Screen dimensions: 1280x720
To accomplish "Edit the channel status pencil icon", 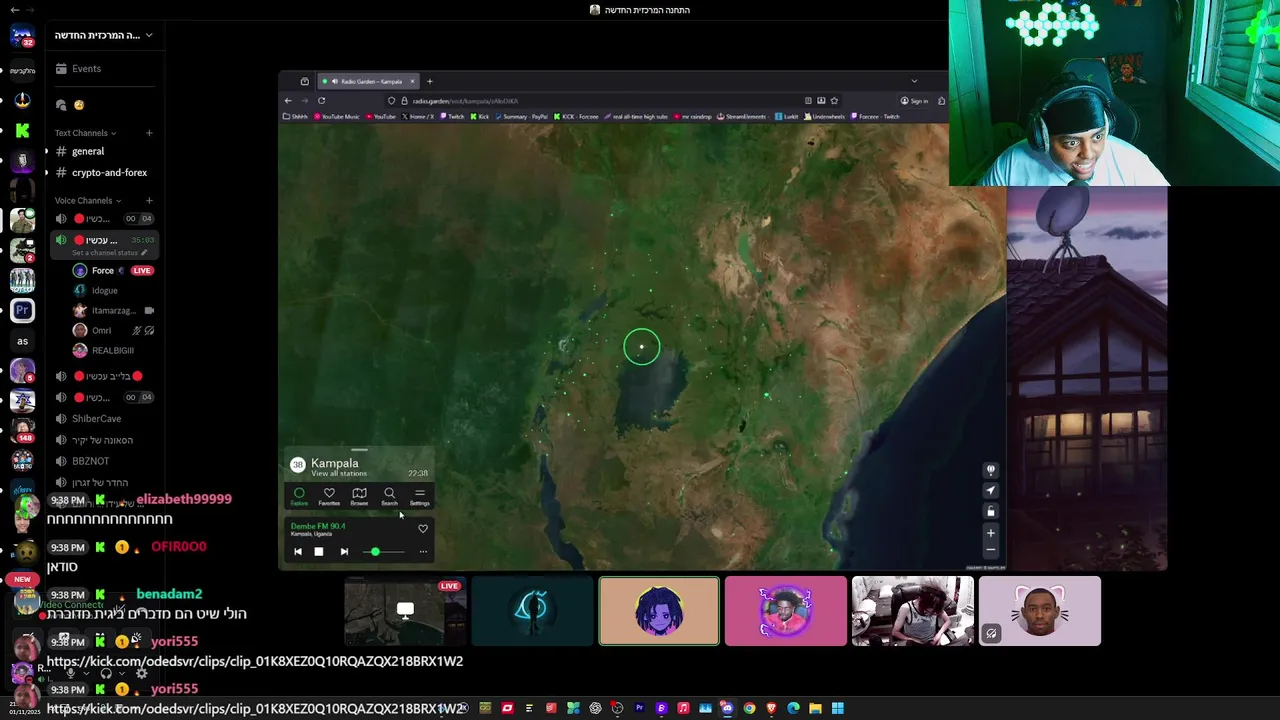I will pos(144,253).
